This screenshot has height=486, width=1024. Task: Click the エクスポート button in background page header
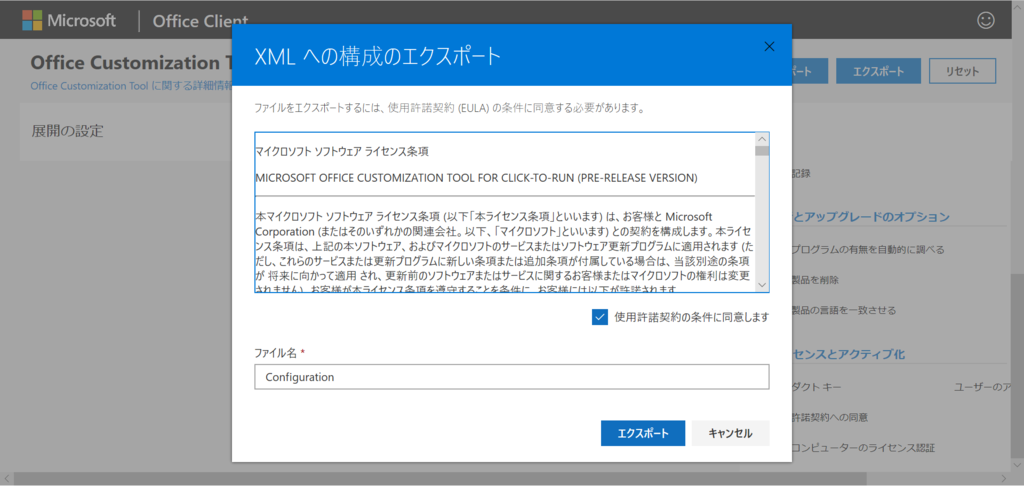click(x=878, y=71)
